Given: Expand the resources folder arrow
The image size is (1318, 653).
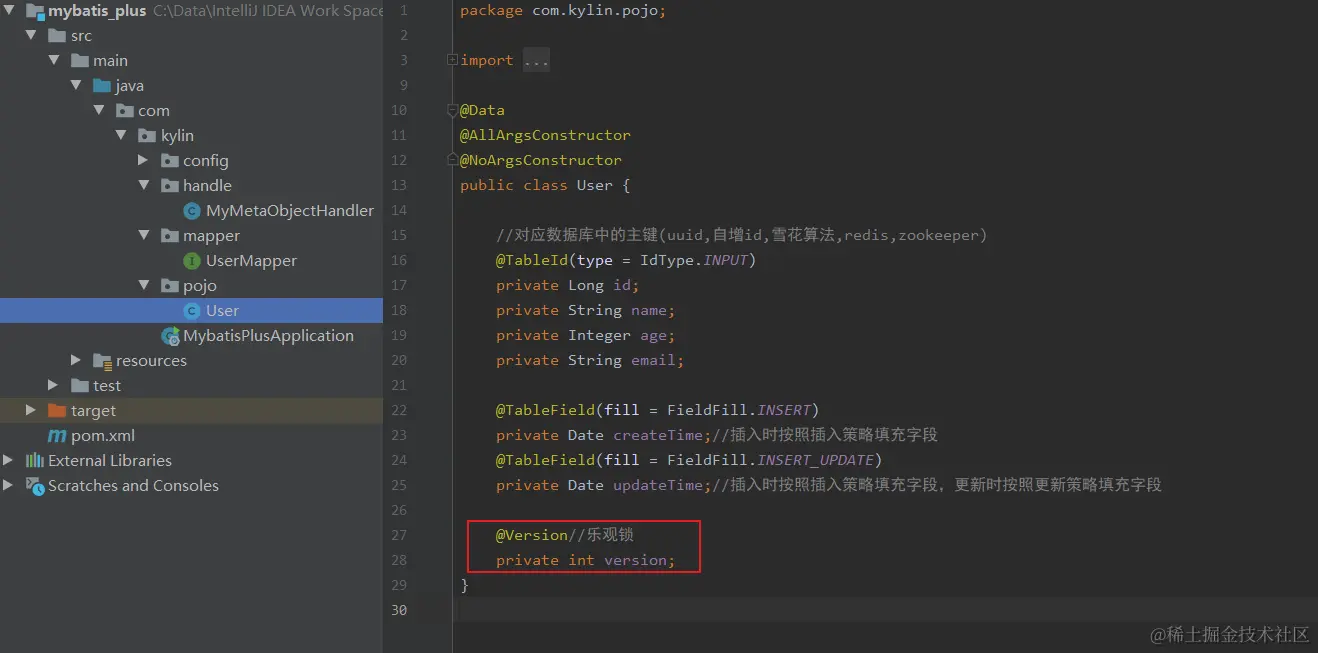Looking at the screenshot, I should pyautogui.click(x=76, y=361).
